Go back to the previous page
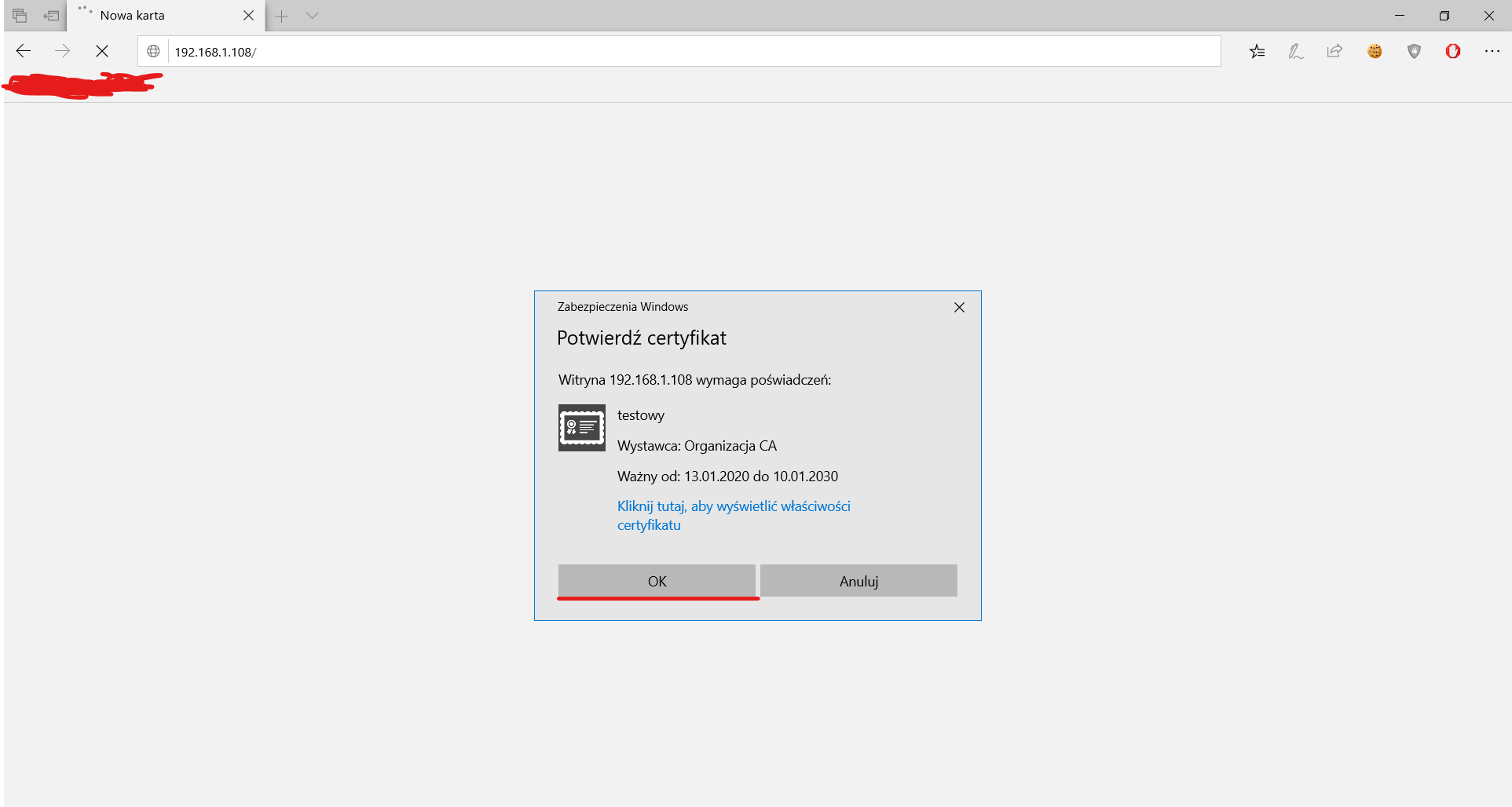 24,52
